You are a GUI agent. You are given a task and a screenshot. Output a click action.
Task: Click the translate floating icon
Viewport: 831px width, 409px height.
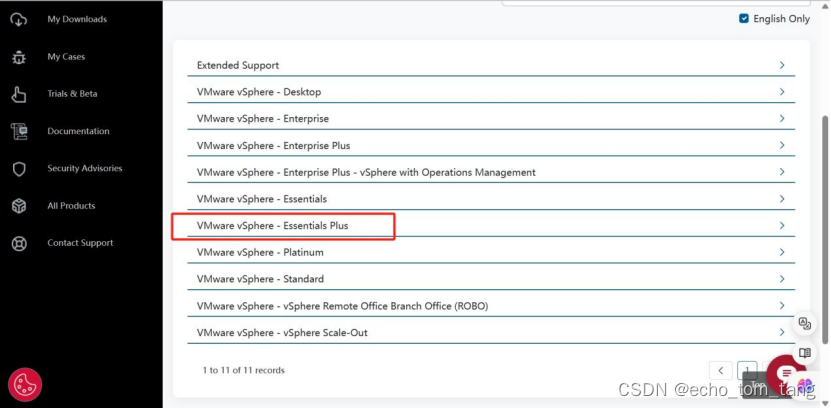tap(805, 324)
